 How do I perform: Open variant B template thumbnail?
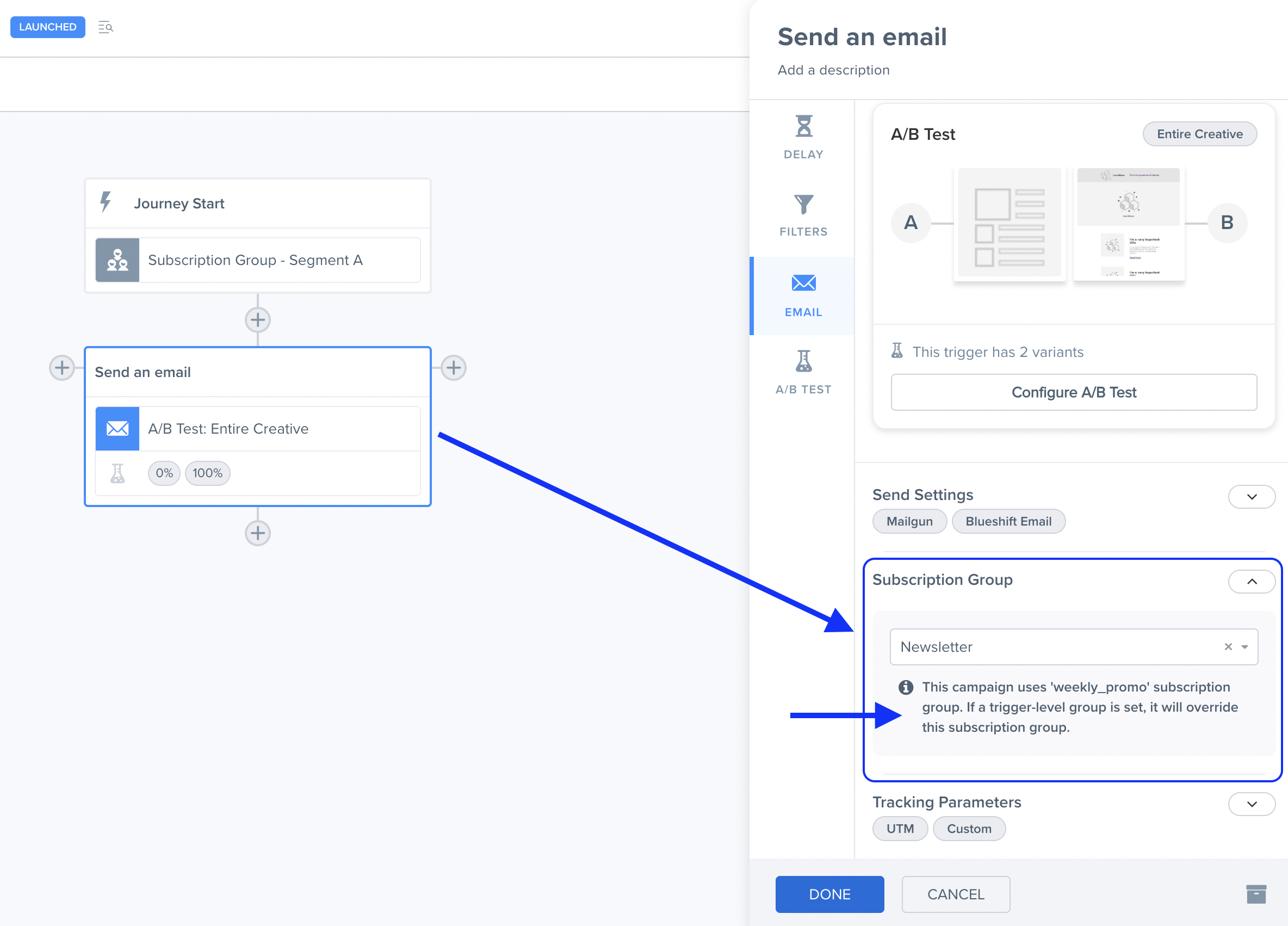pos(1129,223)
